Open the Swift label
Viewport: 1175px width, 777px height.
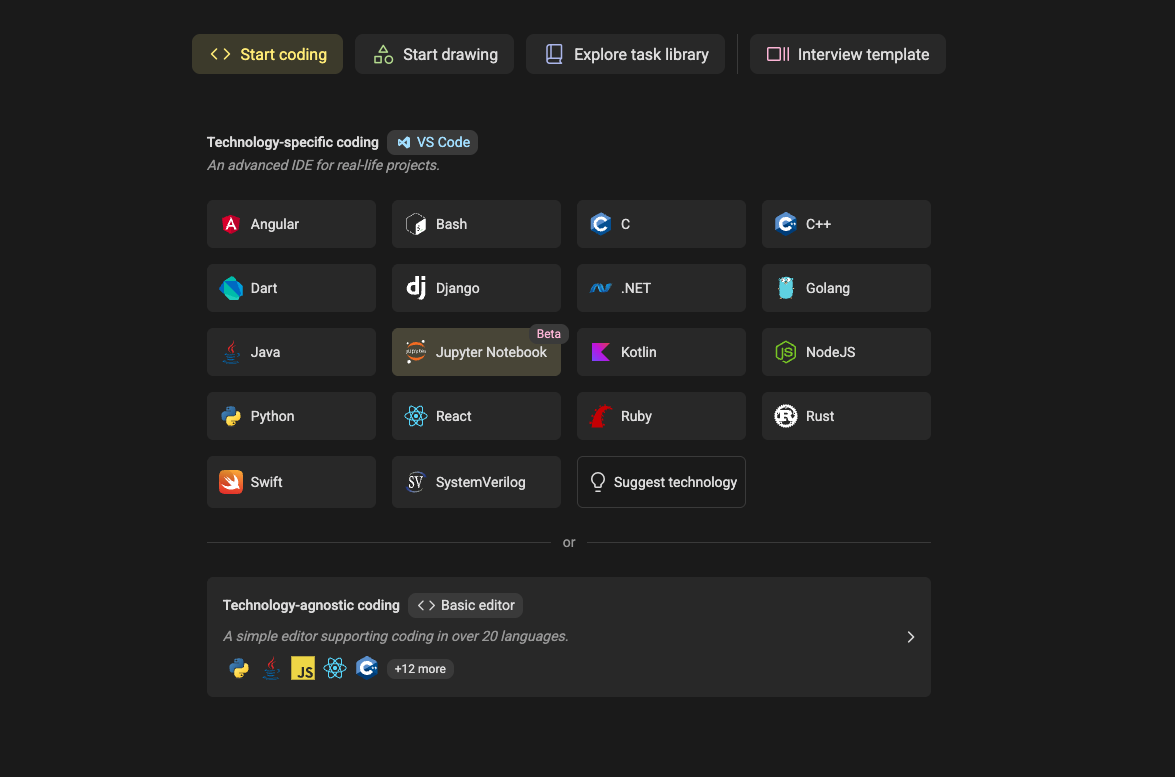click(266, 482)
